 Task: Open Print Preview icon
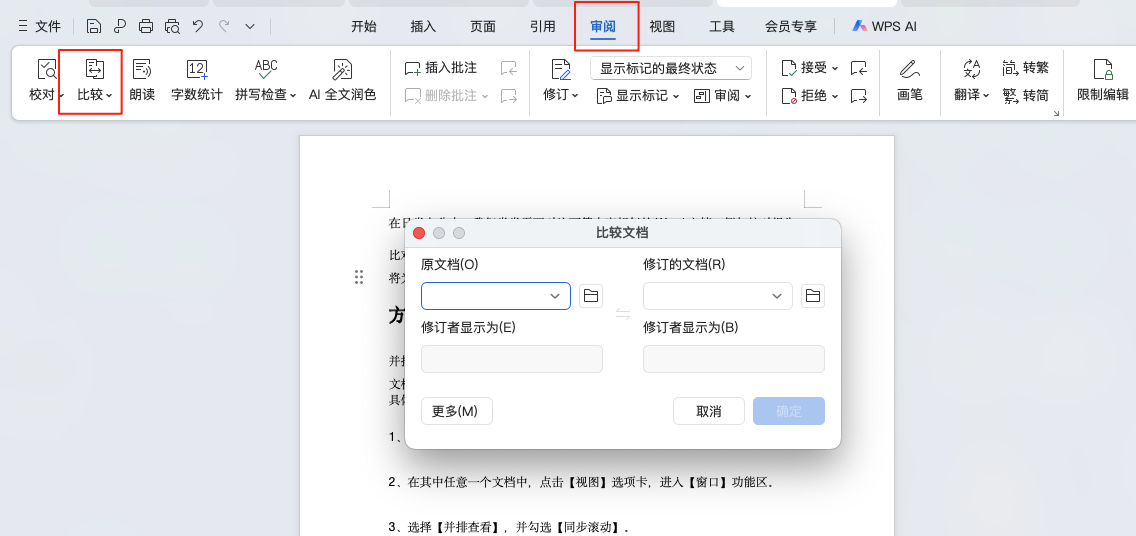172,27
